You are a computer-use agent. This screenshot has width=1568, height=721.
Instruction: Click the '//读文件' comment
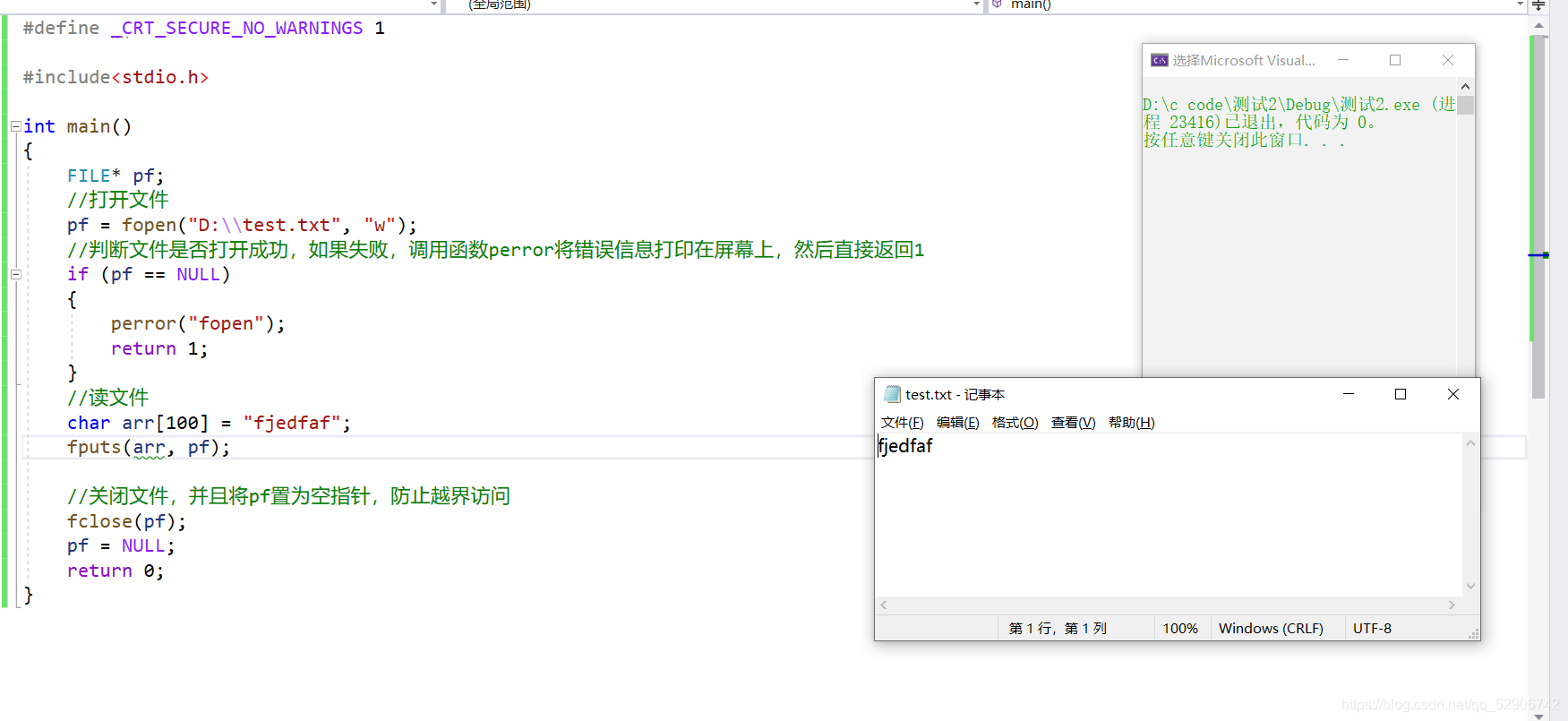tap(107, 398)
